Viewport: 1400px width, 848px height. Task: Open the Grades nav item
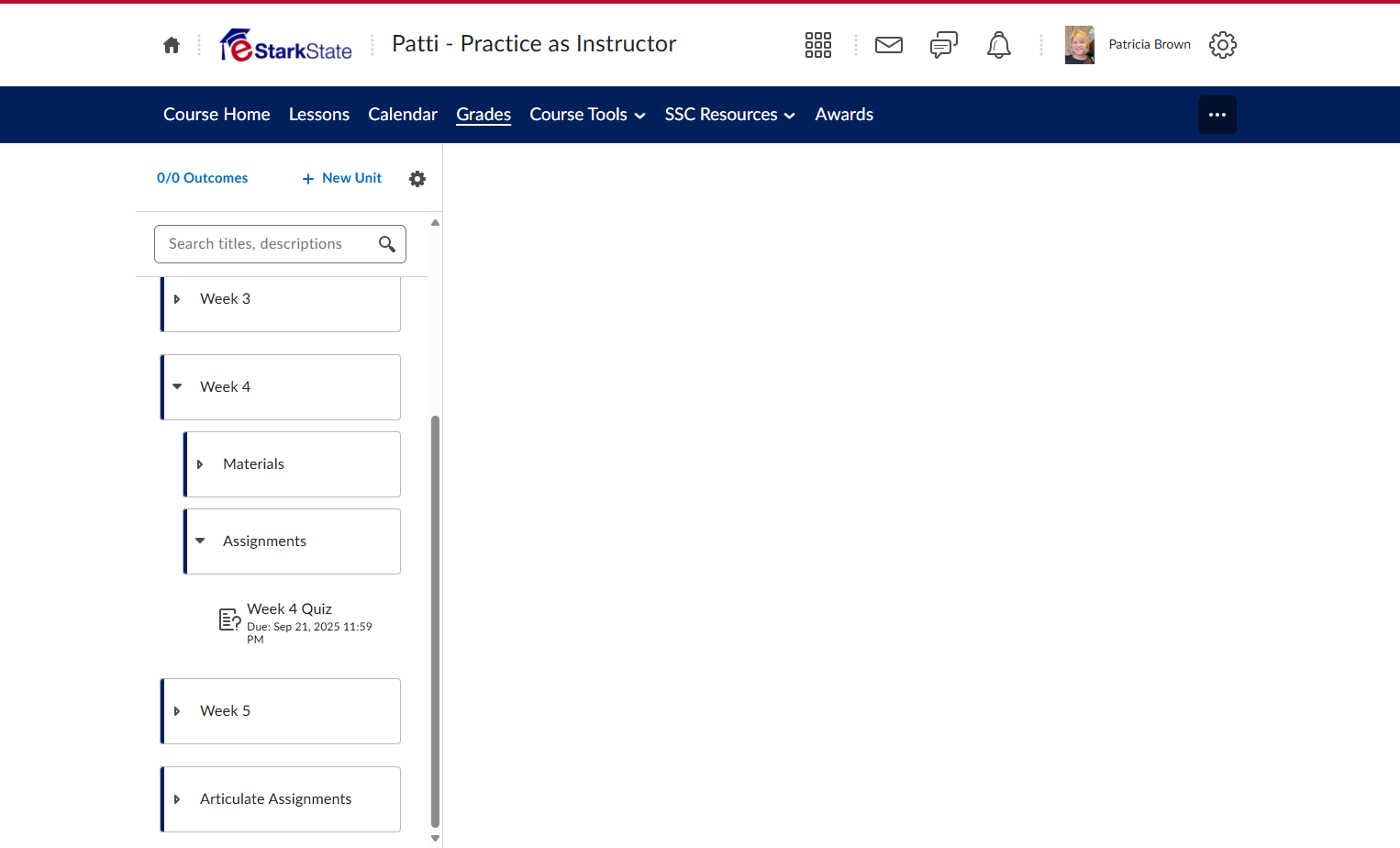pos(483,115)
